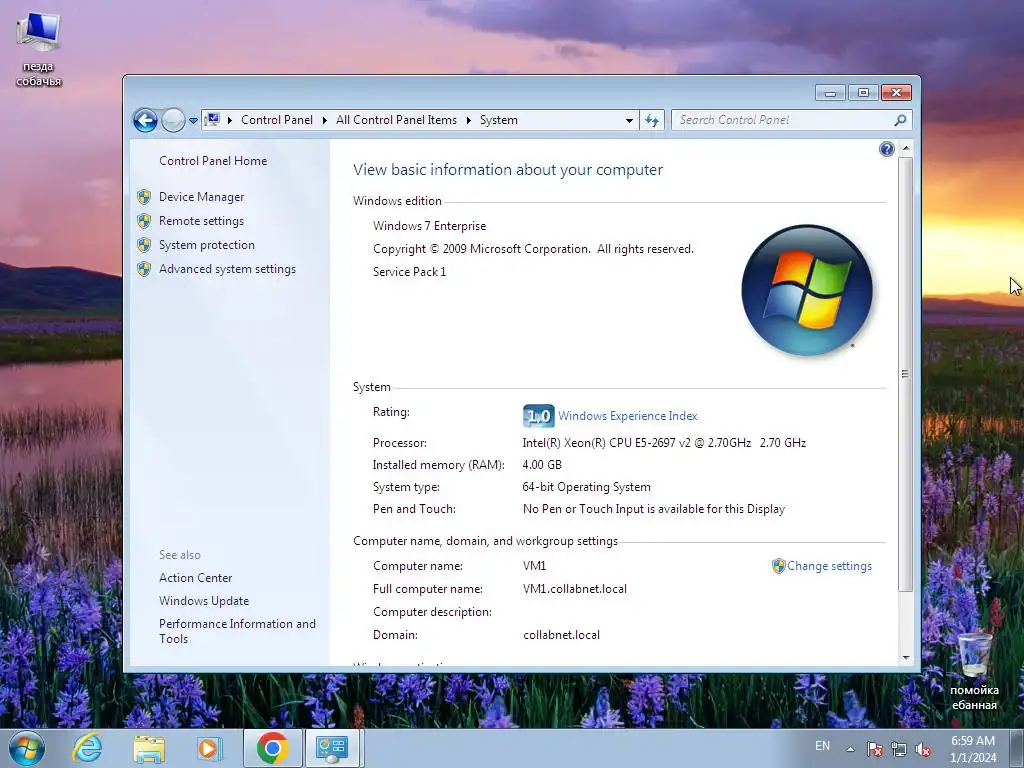Launch Windows Media Player from taskbar

(x=209, y=748)
